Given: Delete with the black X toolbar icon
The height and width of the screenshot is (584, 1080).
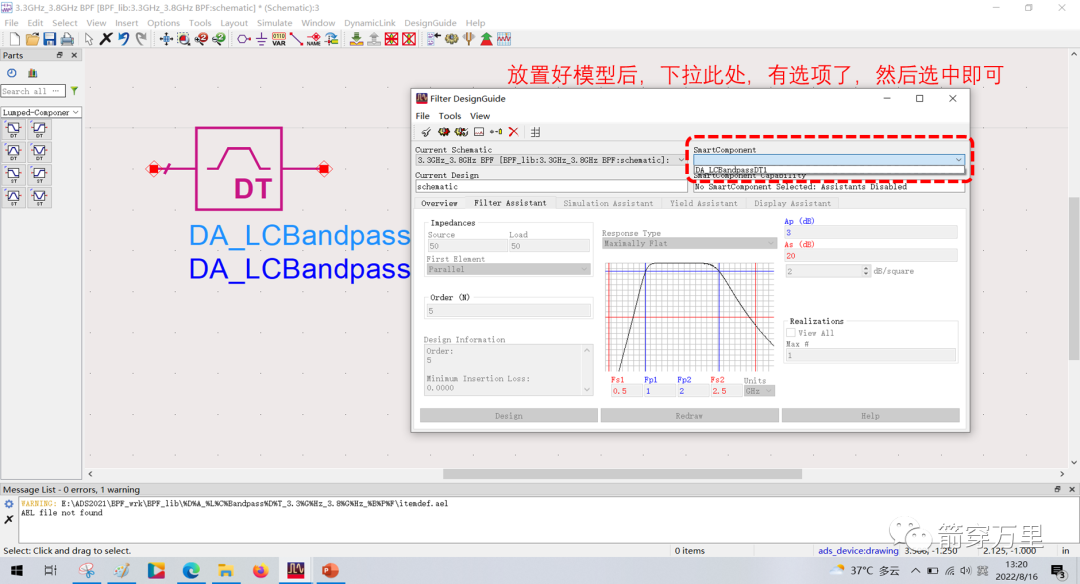Looking at the screenshot, I should tap(106, 39).
